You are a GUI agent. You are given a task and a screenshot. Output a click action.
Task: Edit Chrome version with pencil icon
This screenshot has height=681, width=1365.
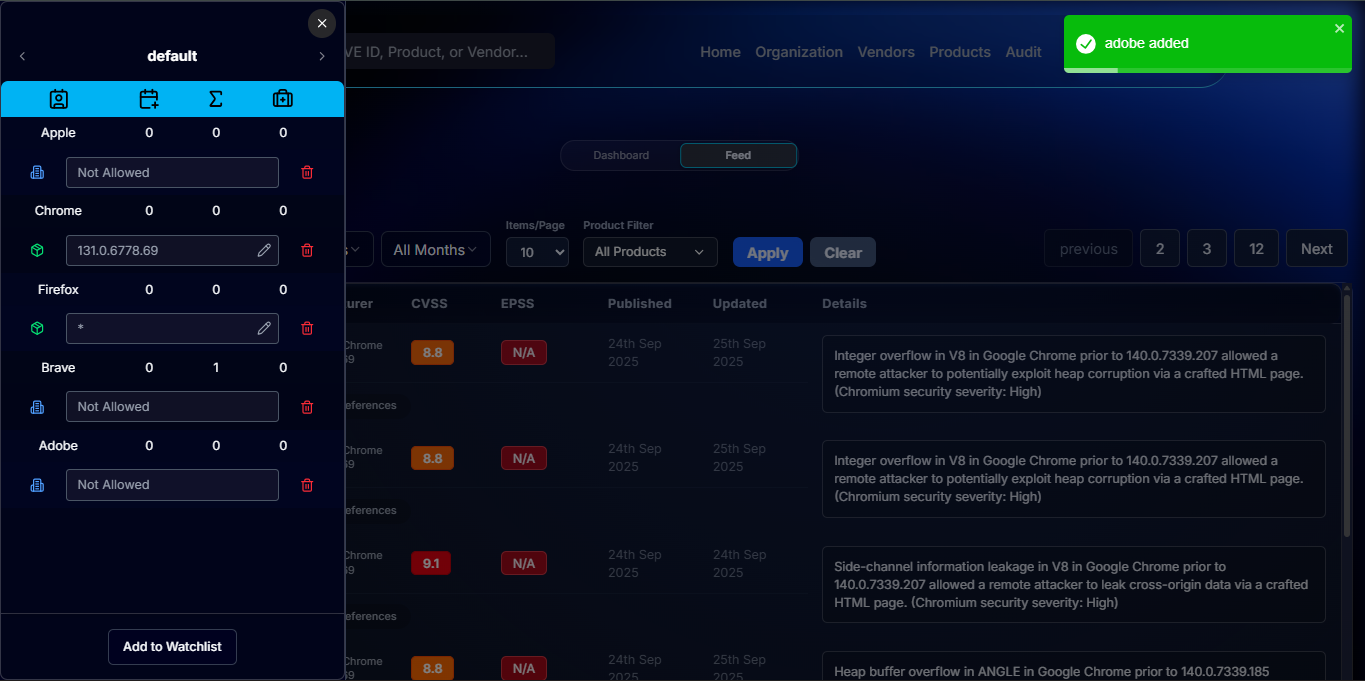(264, 250)
